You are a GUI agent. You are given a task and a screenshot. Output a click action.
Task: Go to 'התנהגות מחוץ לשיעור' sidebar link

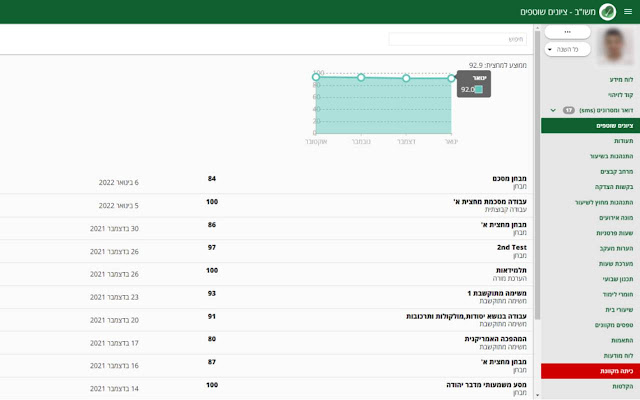[x=604, y=202]
